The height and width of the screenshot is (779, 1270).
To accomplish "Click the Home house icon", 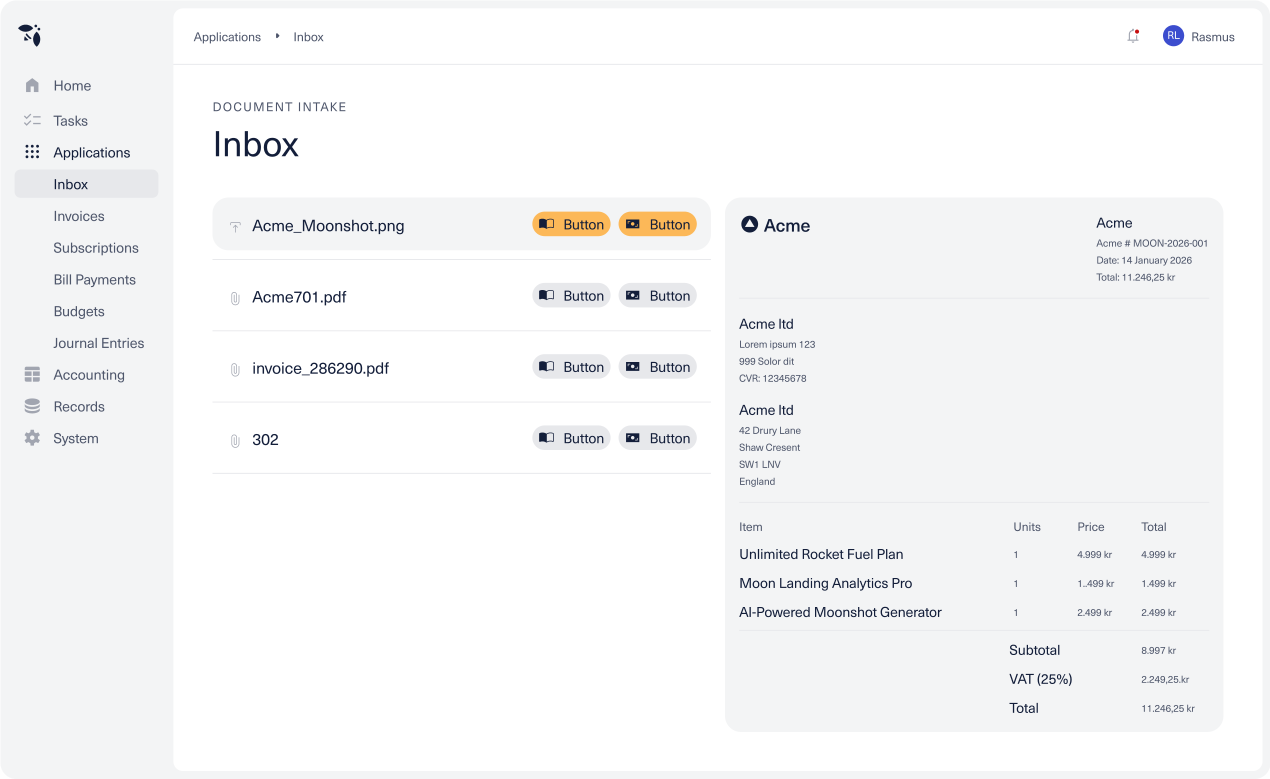I will (32, 86).
